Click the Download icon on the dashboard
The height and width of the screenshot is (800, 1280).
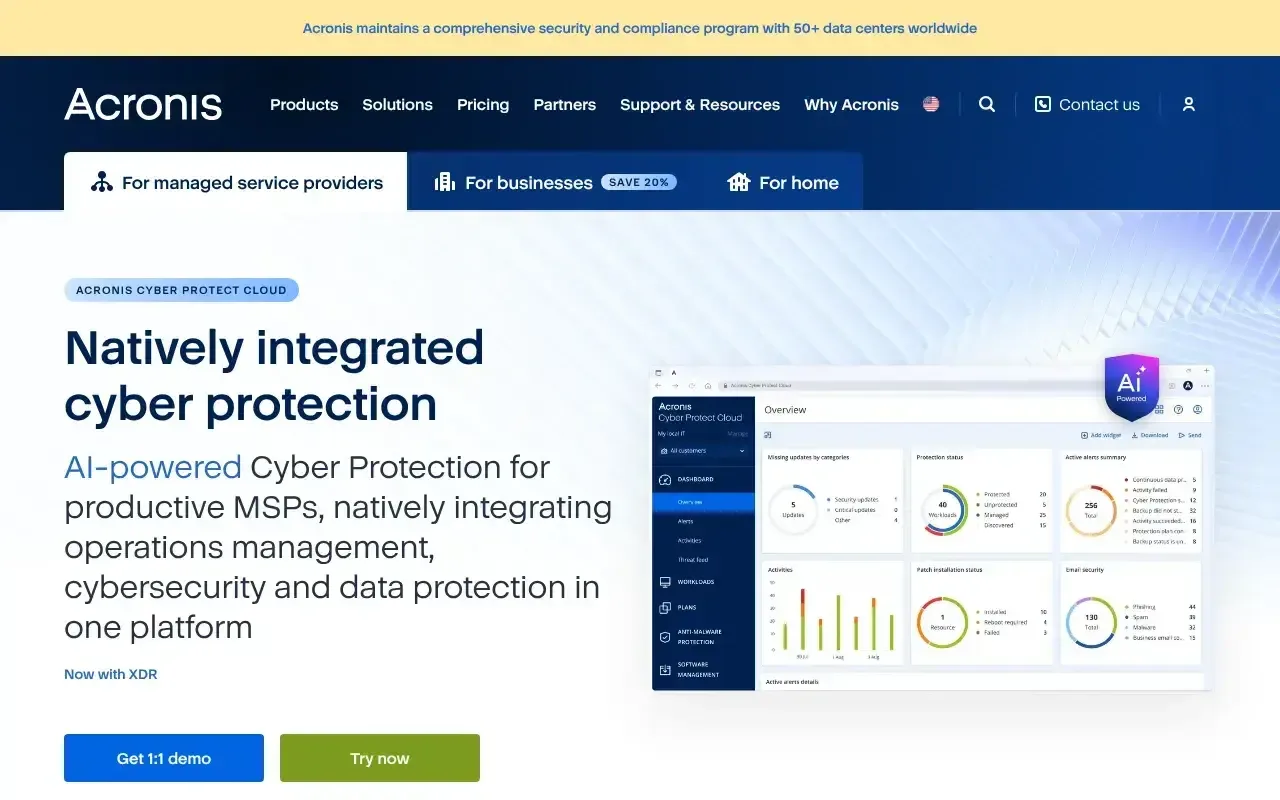(1133, 435)
